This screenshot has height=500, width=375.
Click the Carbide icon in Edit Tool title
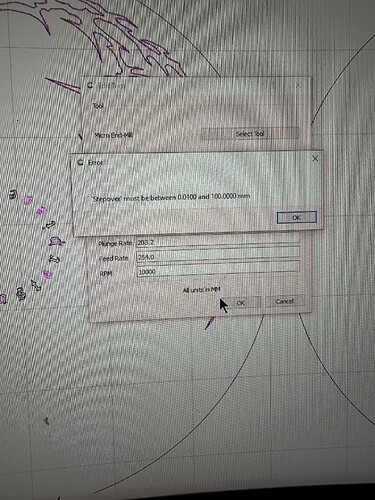(90, 85)
